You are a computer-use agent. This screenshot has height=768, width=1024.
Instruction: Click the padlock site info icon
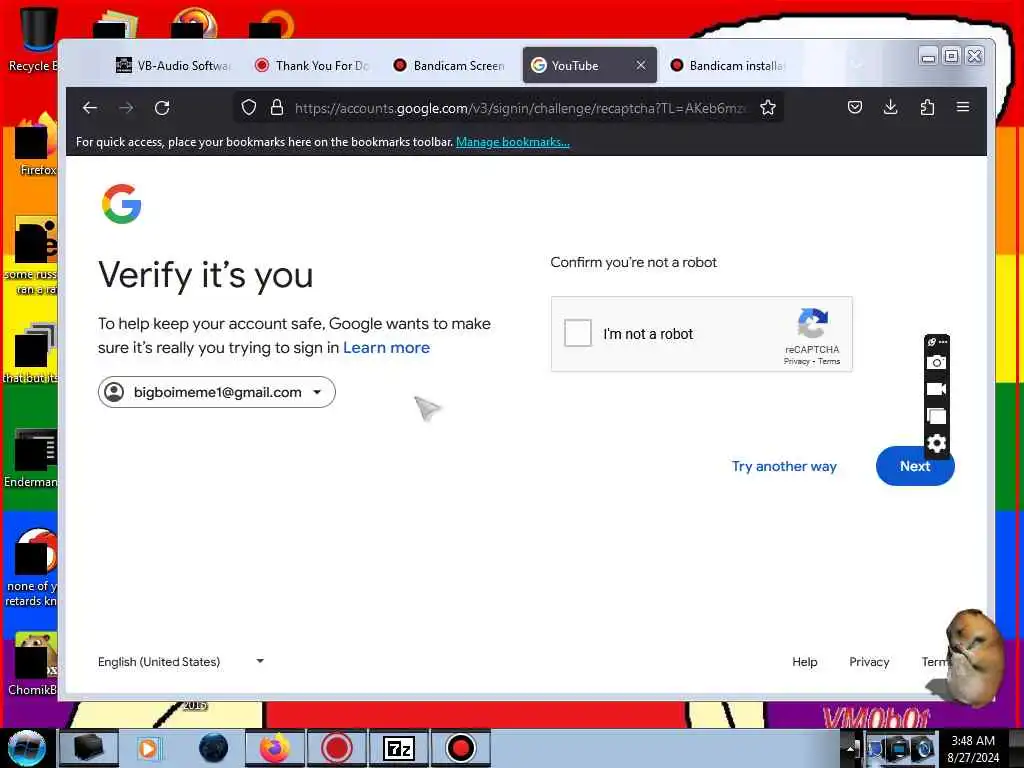277,108
